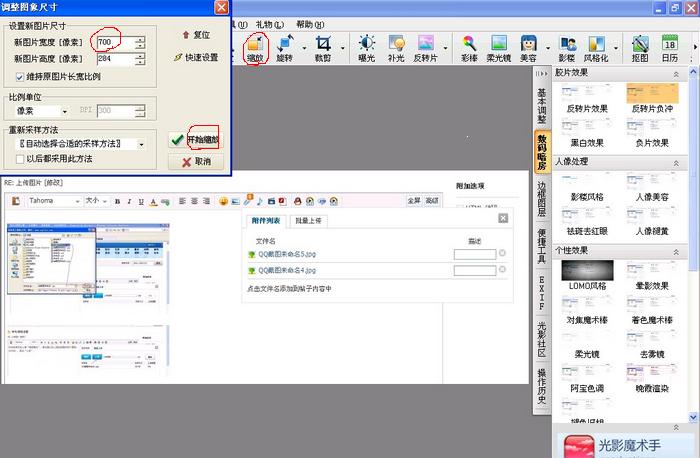The width and height of the screenshot is (700, 458).
Task: Click the 美容 beauty tool icon
Action: click(x=528, y=47)
